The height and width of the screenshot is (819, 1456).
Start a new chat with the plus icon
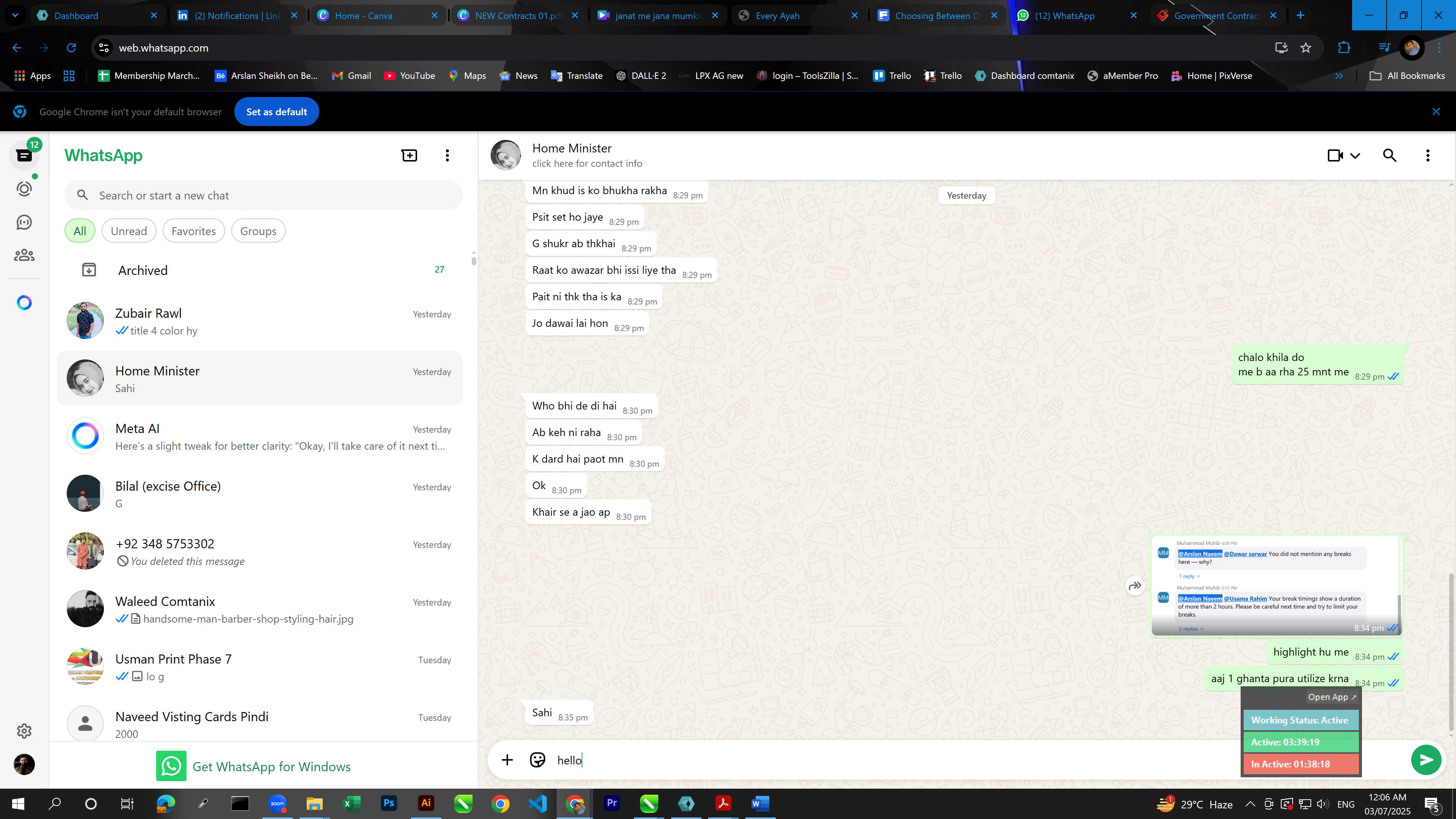(409, 155)
